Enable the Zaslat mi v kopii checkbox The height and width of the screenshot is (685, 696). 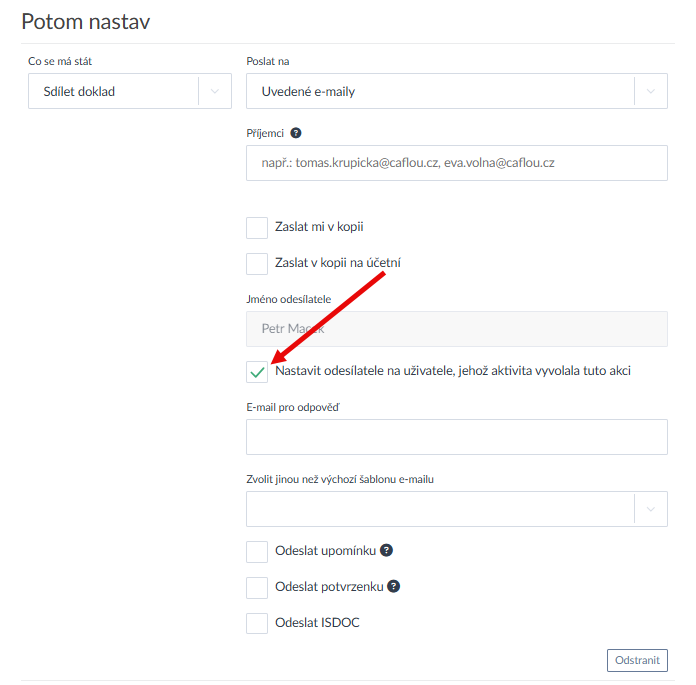click(x=257, y=227)
